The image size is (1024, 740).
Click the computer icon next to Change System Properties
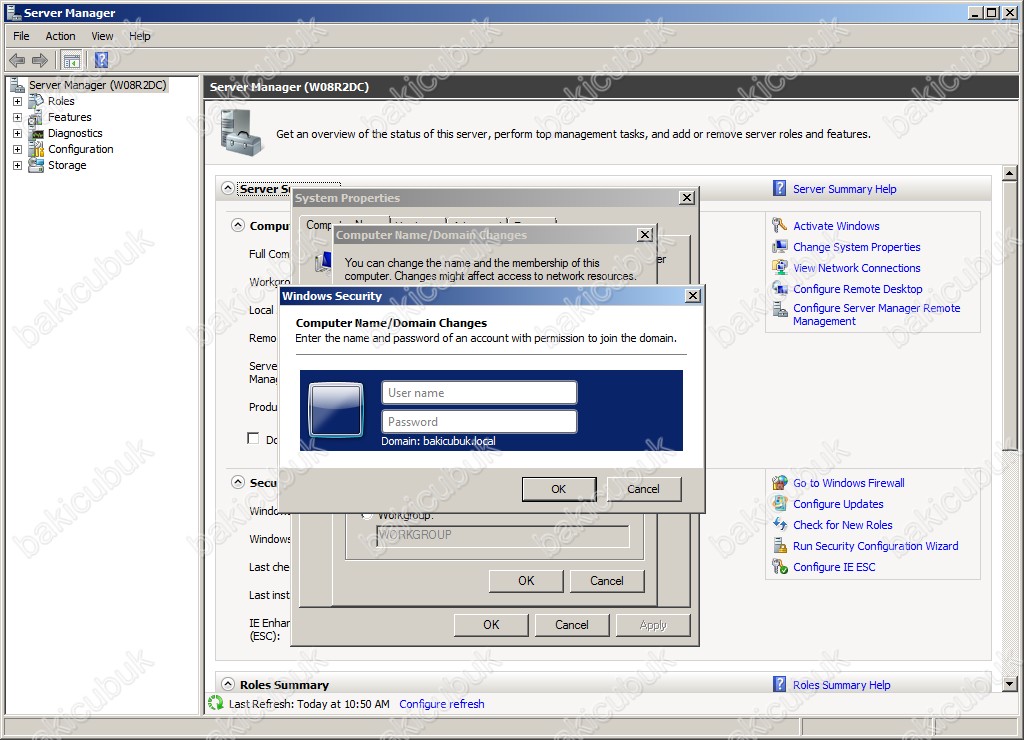779,247
